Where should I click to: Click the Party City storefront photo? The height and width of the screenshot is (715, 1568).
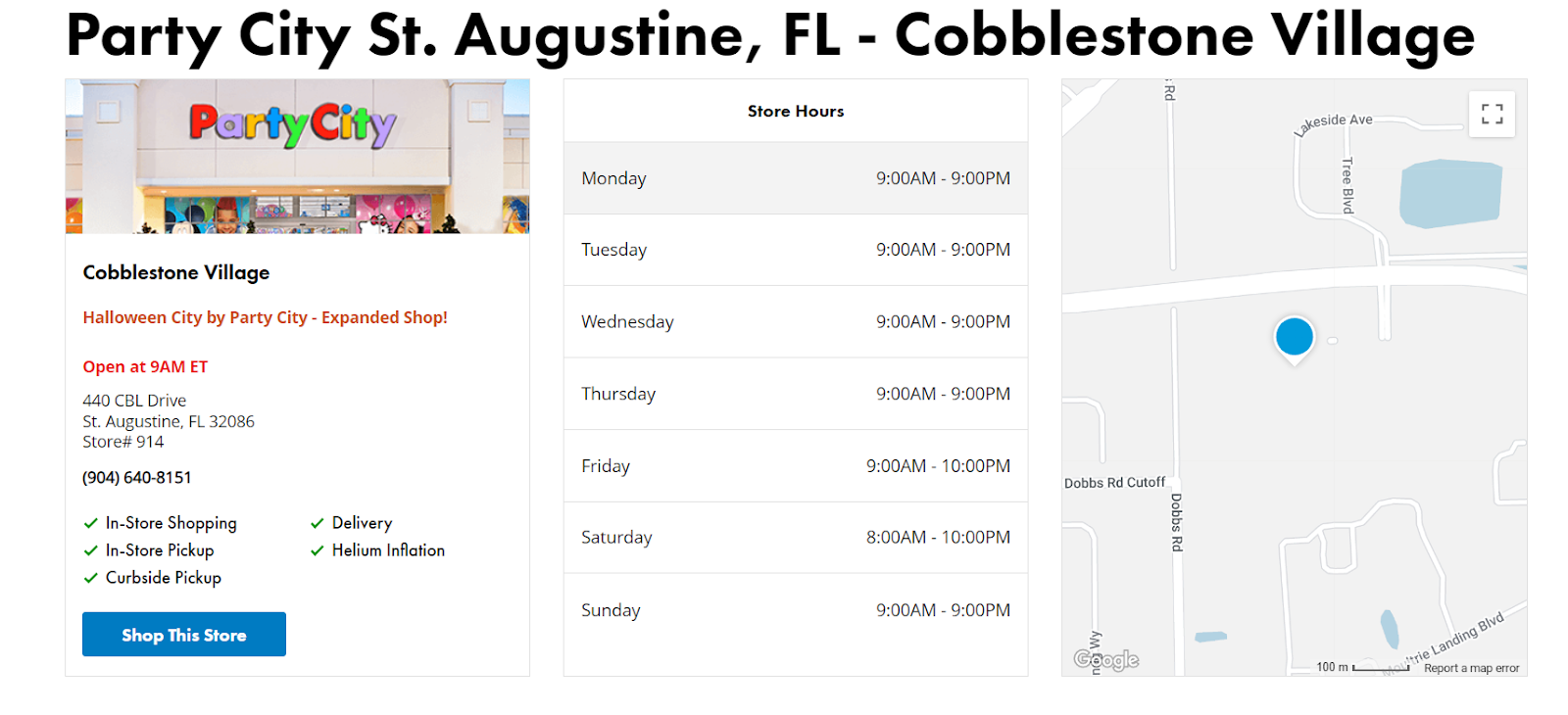click(x=297, y=157)
